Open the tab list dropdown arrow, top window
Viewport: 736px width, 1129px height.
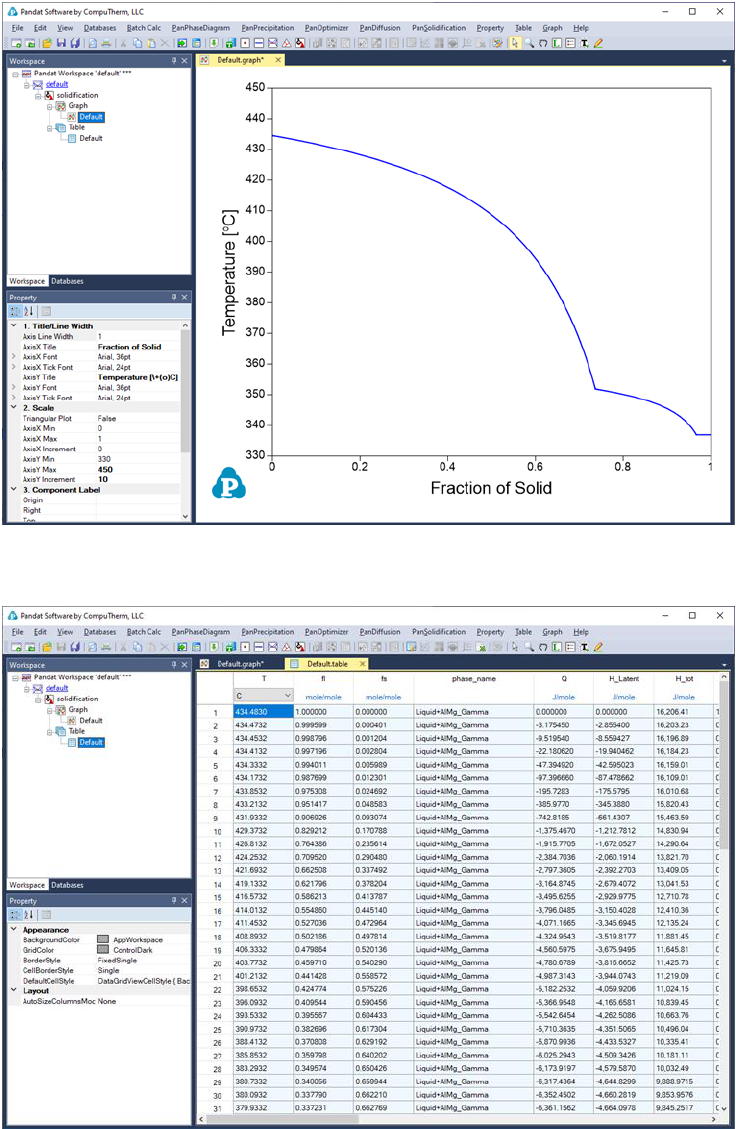click(x=724, y=61)
